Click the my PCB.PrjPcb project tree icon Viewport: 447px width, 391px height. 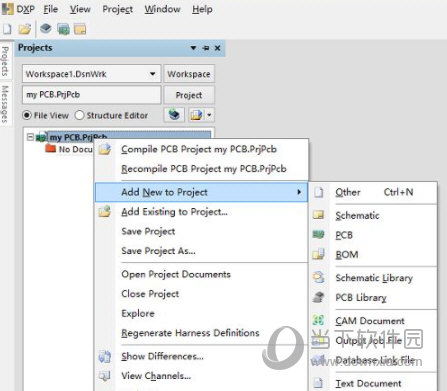(41, 137)
